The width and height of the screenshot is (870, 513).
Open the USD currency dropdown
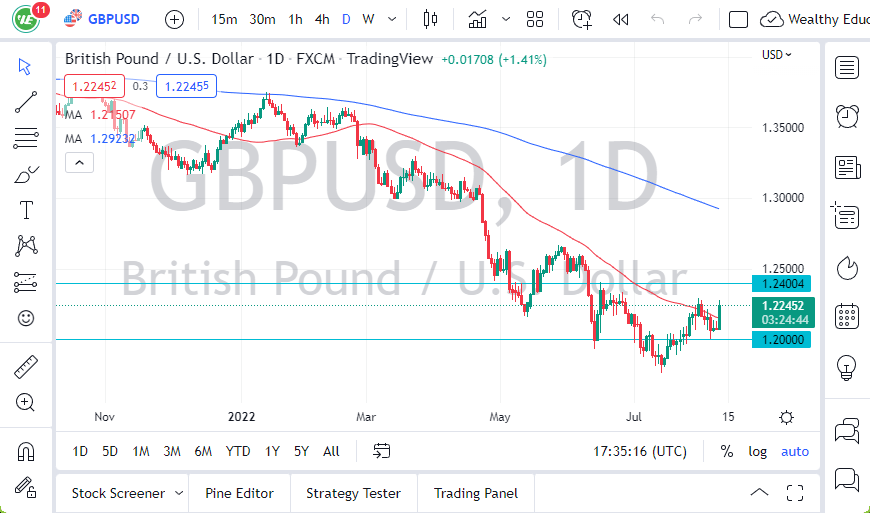click(x=776, y=55)
